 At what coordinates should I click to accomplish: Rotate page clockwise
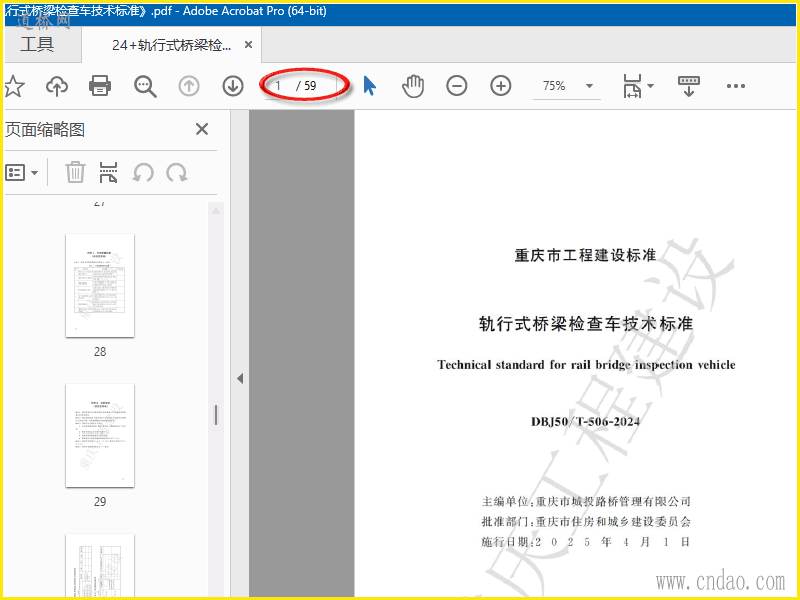(177, 172)
